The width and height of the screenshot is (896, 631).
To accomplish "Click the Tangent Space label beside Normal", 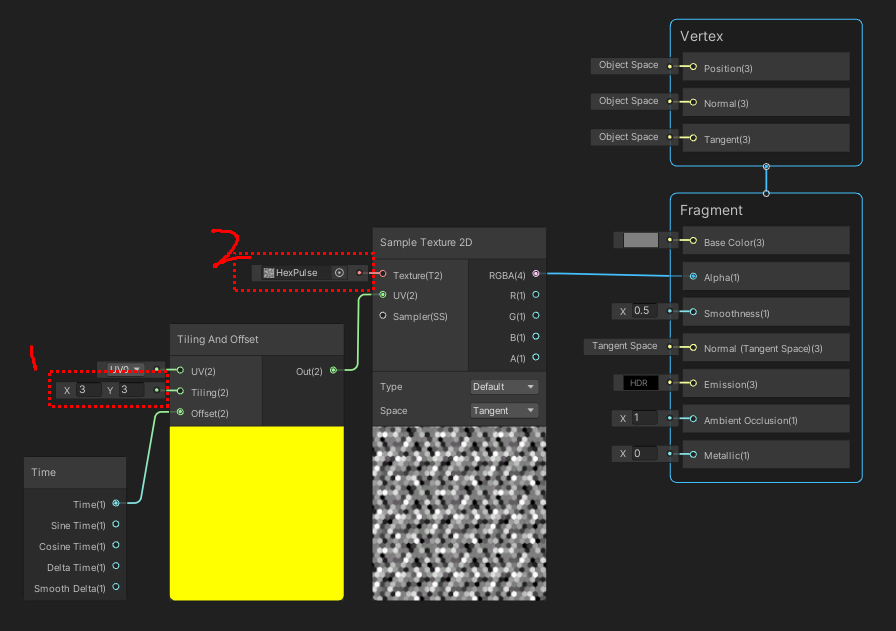I will click(x=625, y=346).
